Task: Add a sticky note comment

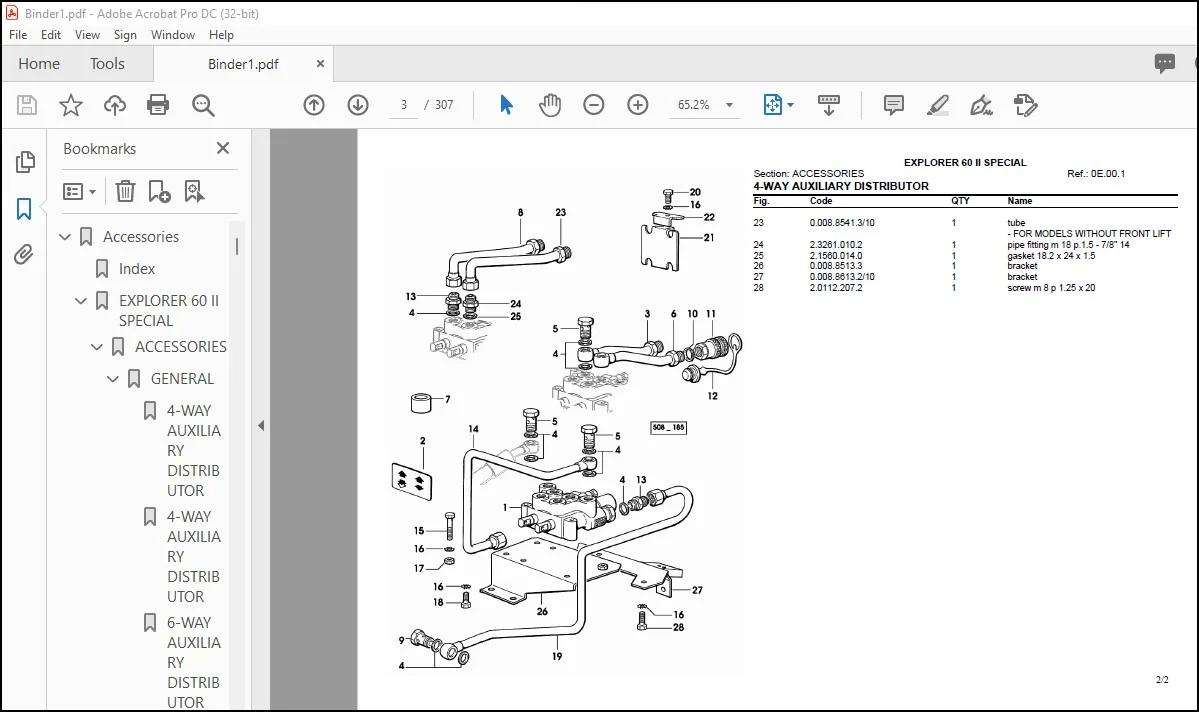Action: click(x=893, y=105)
